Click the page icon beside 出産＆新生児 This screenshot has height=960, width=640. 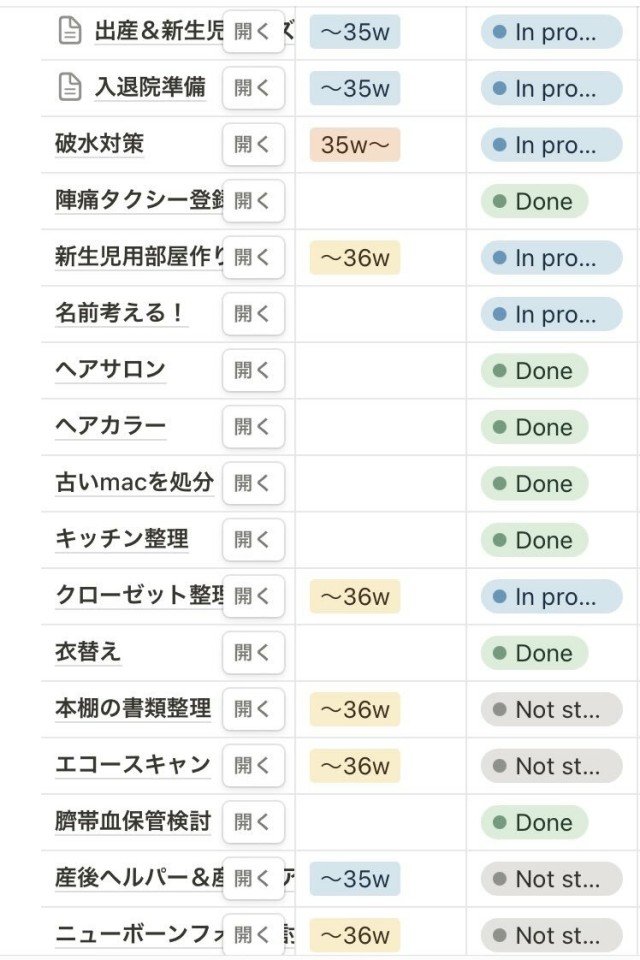coord(68,32)
